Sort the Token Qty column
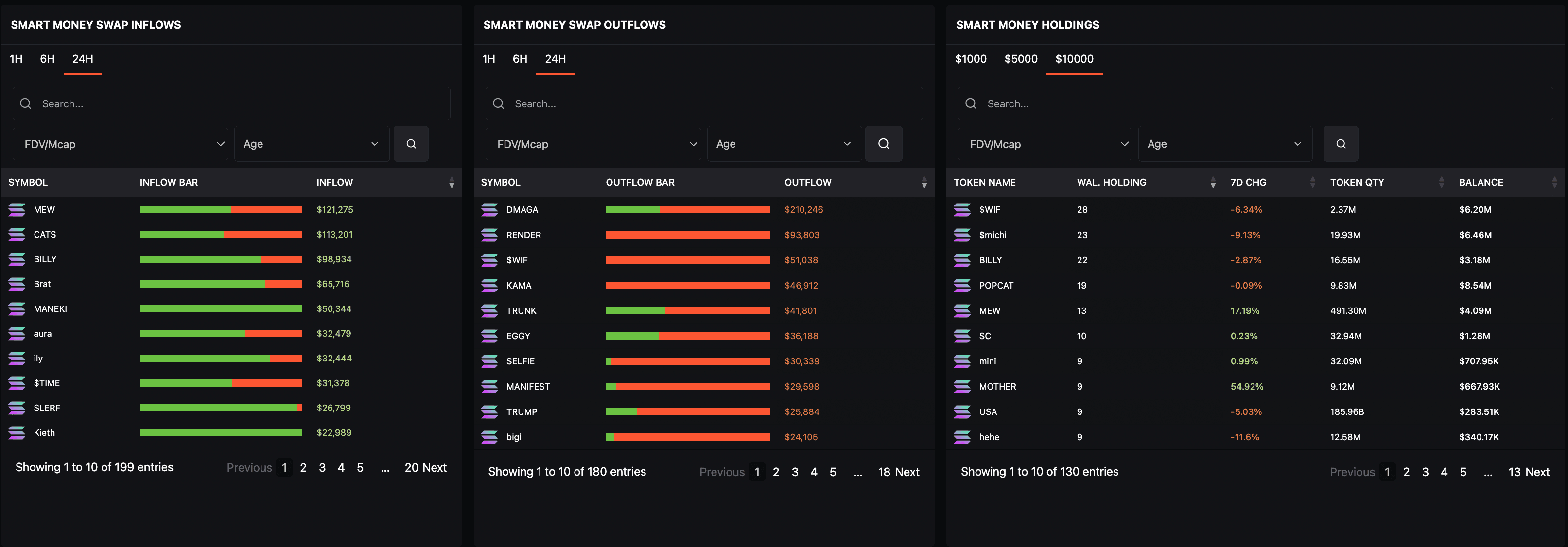Image resolution: width=1568 pixels, height=547 pixels. click(x=1441, y=183)
